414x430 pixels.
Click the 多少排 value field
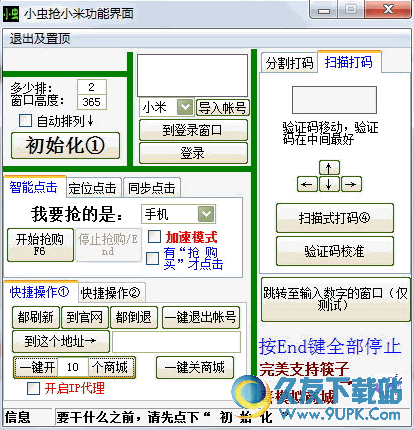coord(92,87)
